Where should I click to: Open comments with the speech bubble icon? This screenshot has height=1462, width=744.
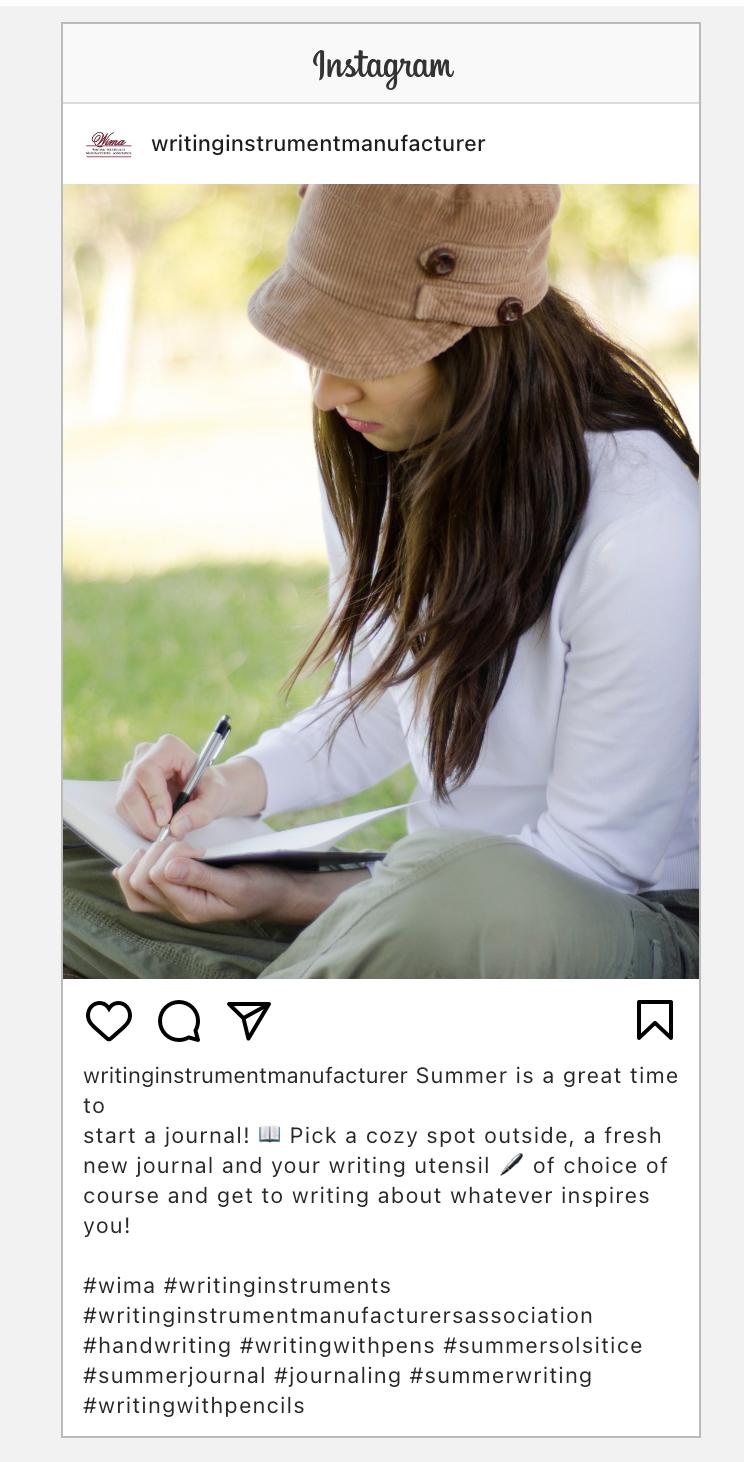click(179, 1021)
